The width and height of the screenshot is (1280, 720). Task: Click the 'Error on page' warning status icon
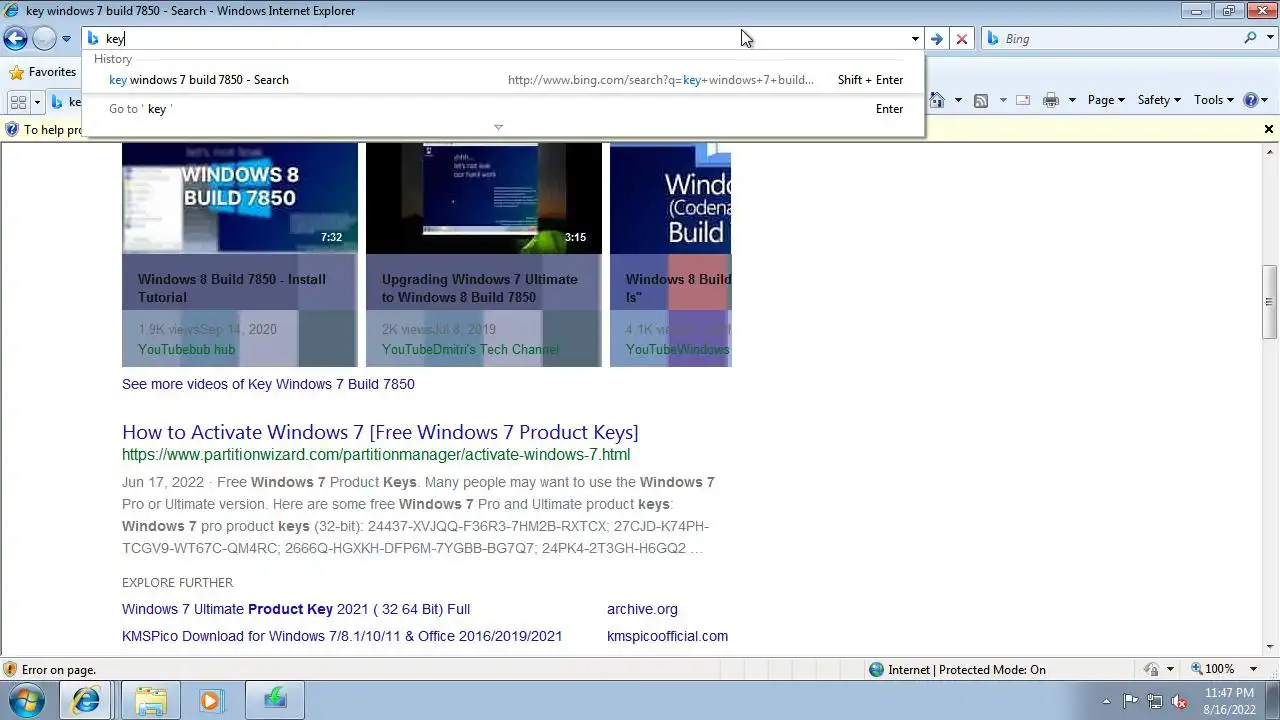[x=10, y=670]
